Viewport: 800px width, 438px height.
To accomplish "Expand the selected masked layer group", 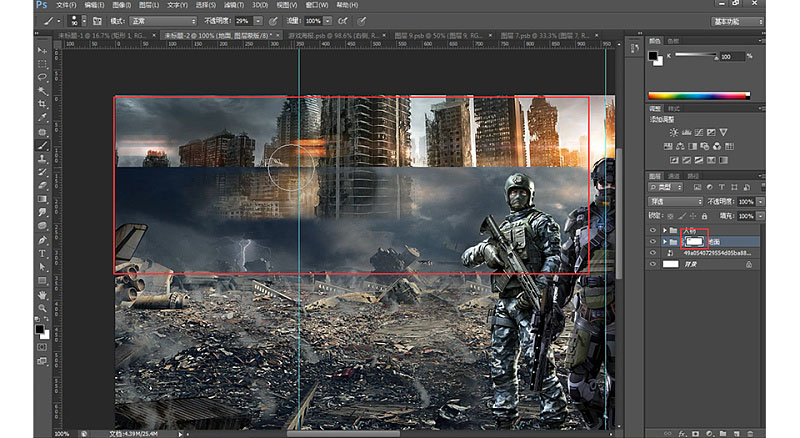I will coord(664,241).
